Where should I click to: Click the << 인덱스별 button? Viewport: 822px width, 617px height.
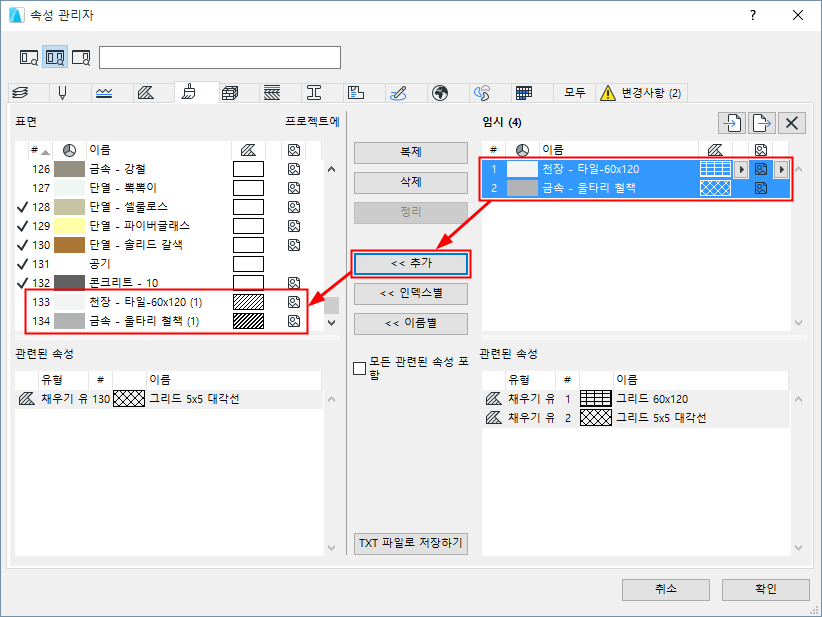411,294
